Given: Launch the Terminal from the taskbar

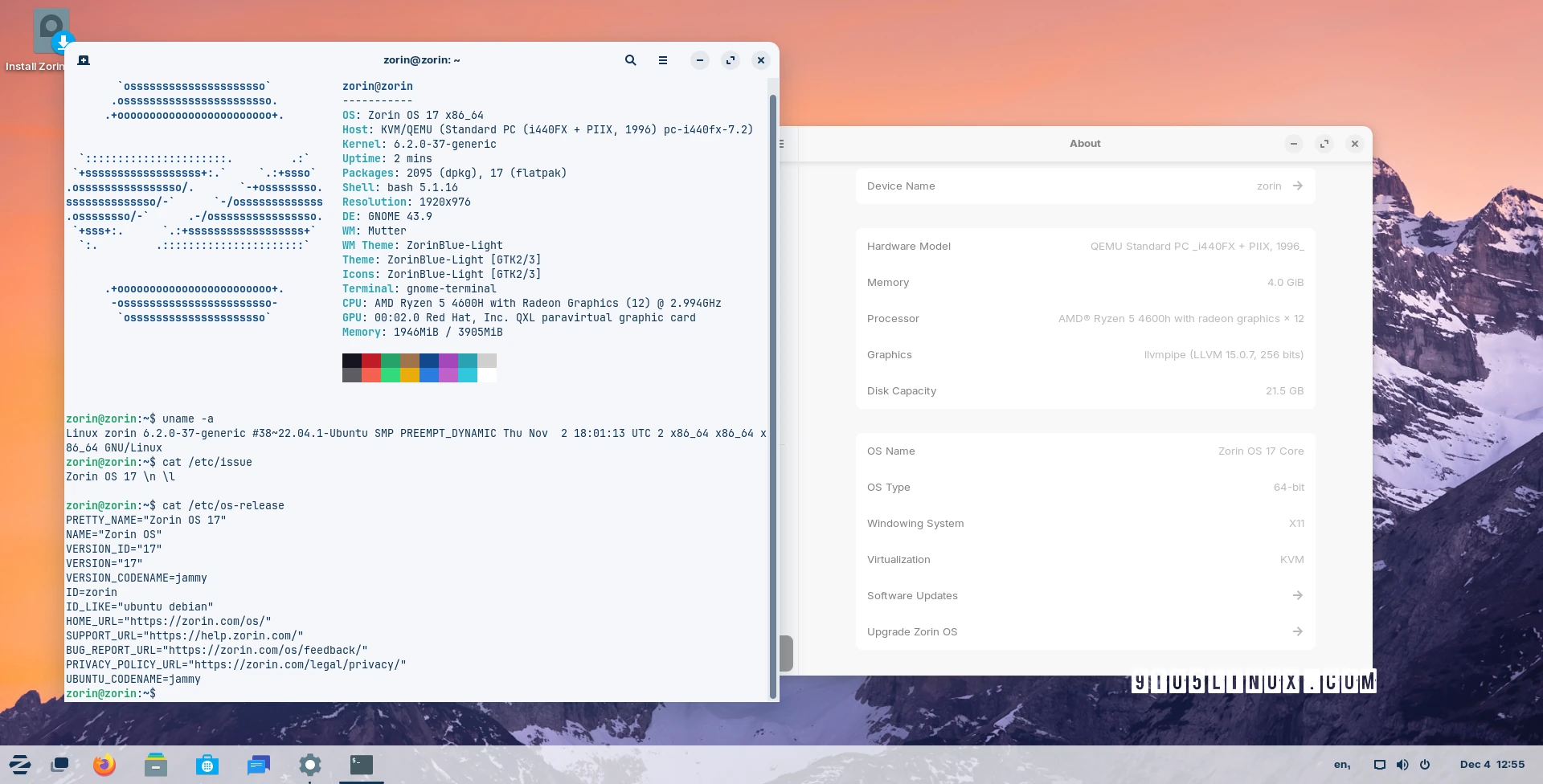Looking at the screenshot, I should click(x=361, y=764).
